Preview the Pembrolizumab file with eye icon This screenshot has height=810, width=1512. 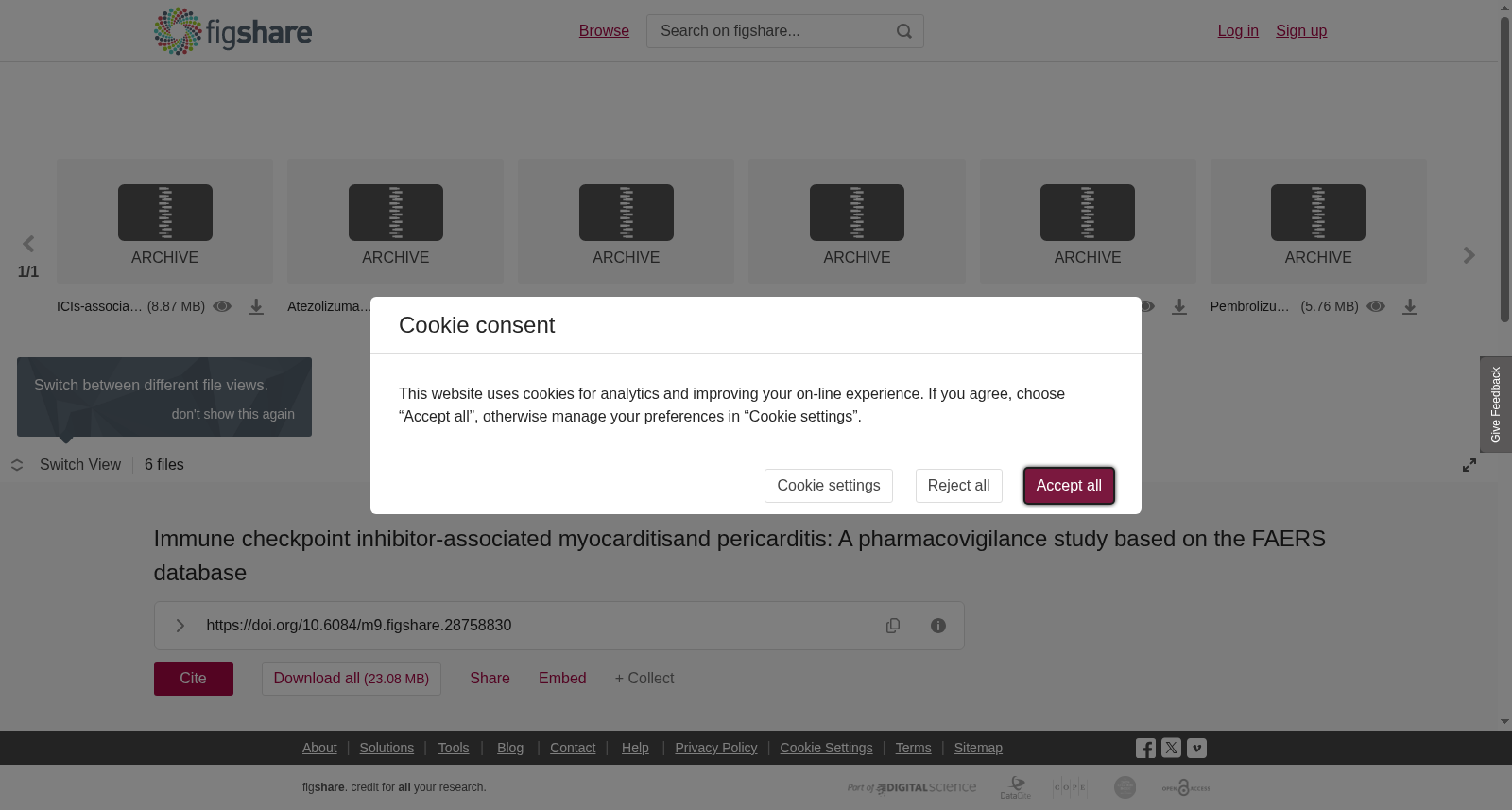click(x=1376, y=306)
